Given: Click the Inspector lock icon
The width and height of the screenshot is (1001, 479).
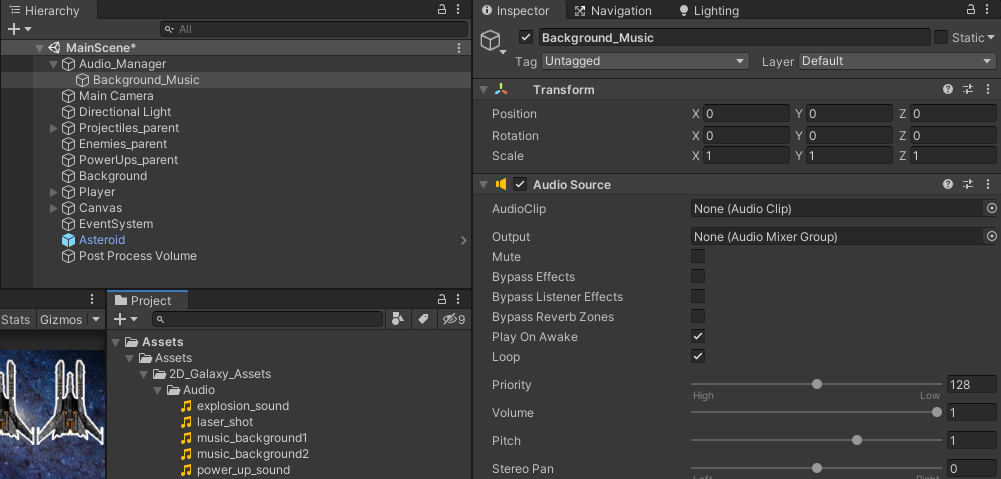Looking at the screenshot, I should (x=970, y=10).
